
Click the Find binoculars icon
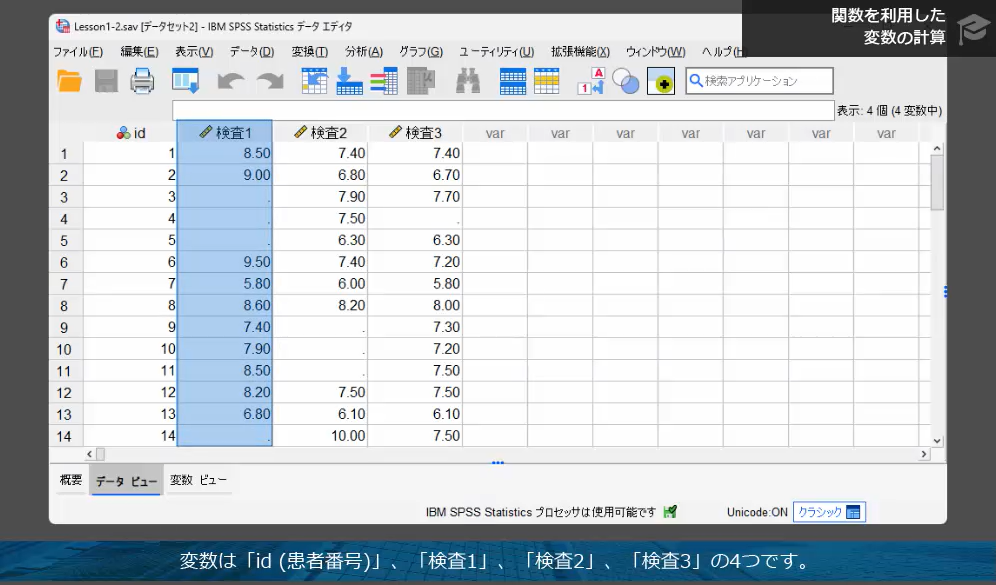pos(468,81)
